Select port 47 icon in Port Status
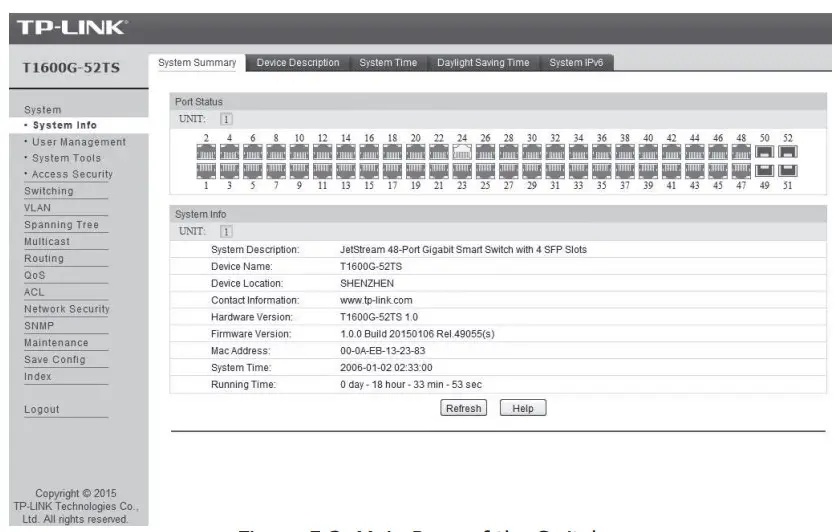This screenshot has width=838, height=532. click(741, 171)
